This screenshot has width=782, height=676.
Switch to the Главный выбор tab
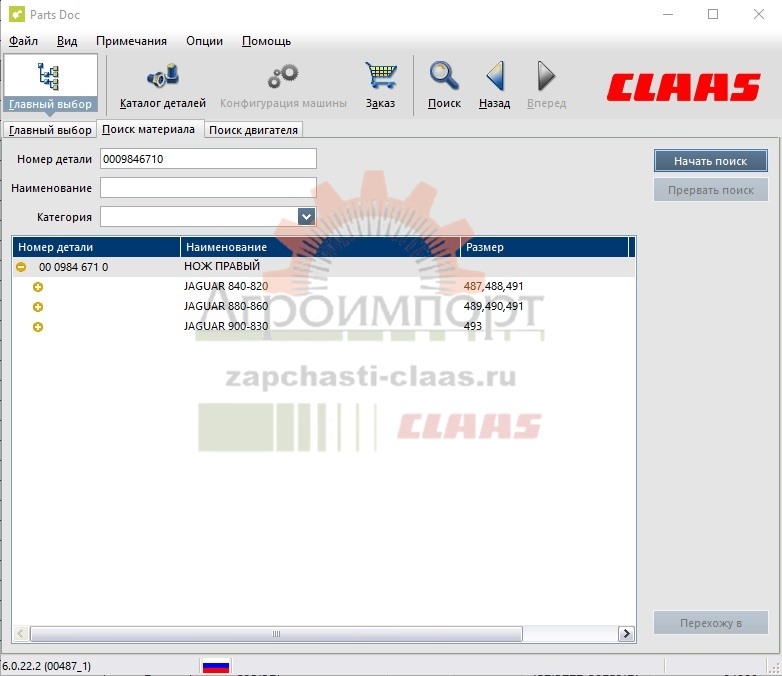(50, 130)
